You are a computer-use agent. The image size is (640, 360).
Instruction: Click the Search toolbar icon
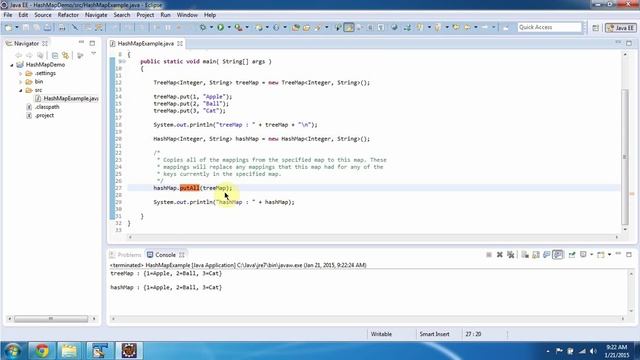317,27
